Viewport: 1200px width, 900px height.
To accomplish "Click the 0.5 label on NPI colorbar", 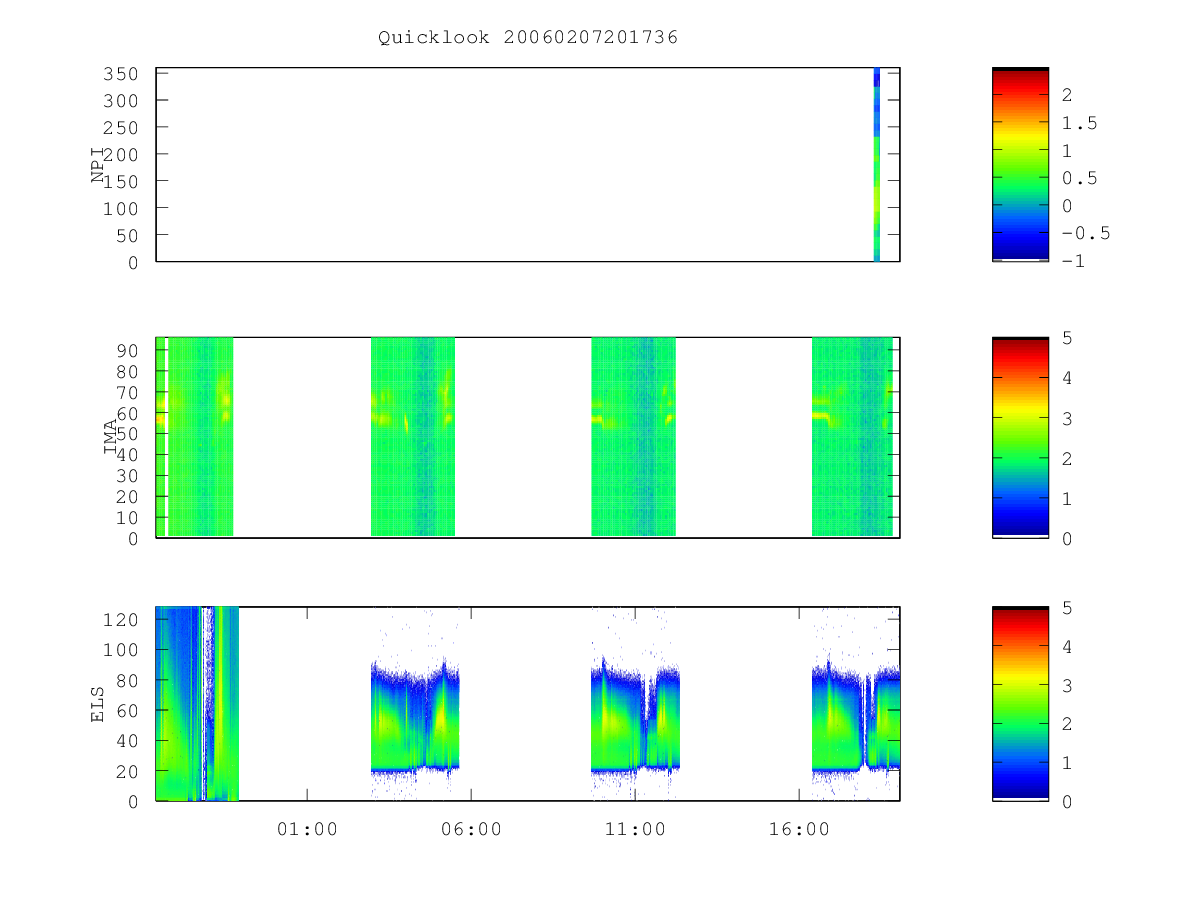I will (1080, 178).
